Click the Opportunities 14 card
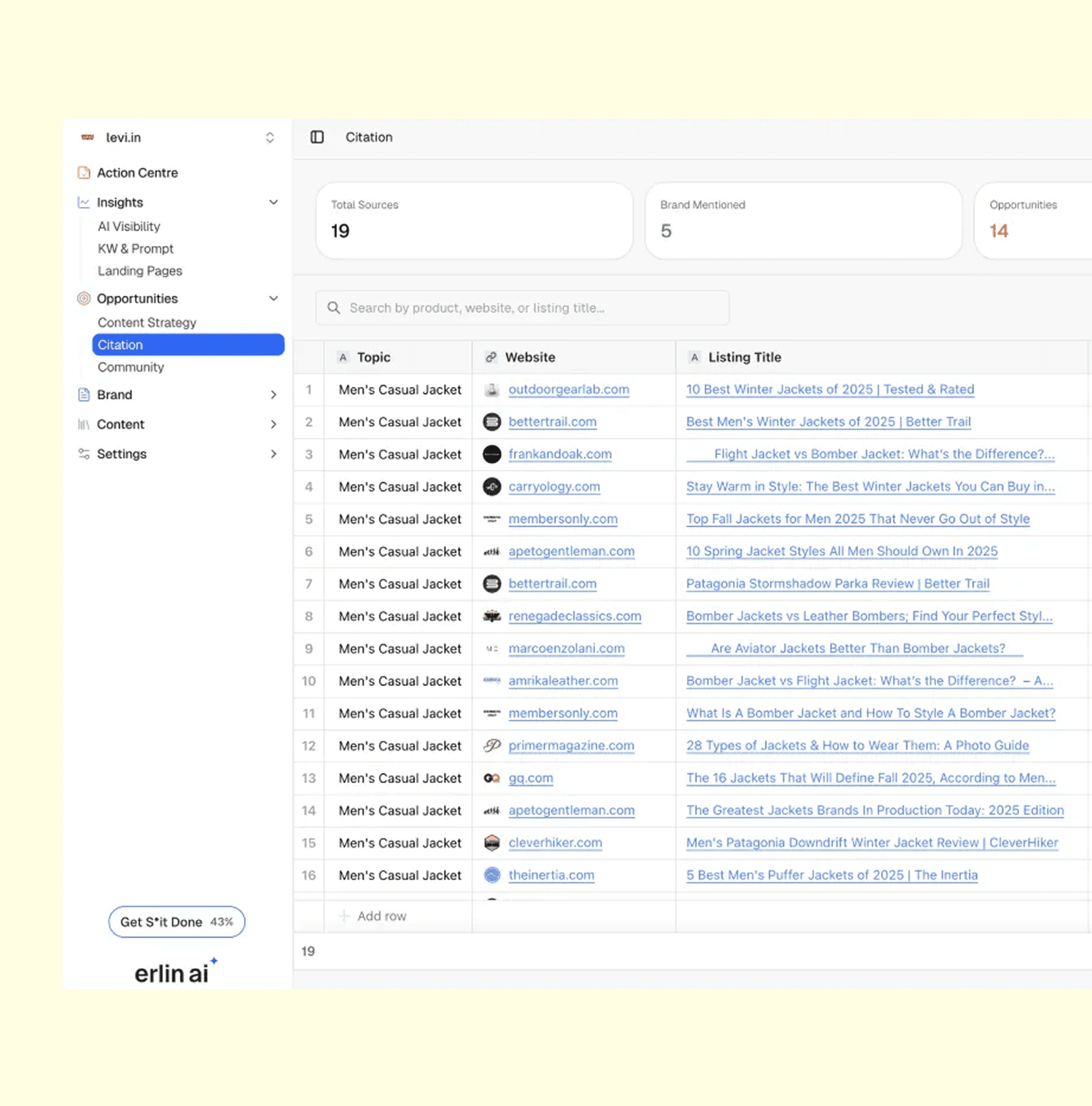 pos(1033,220)
